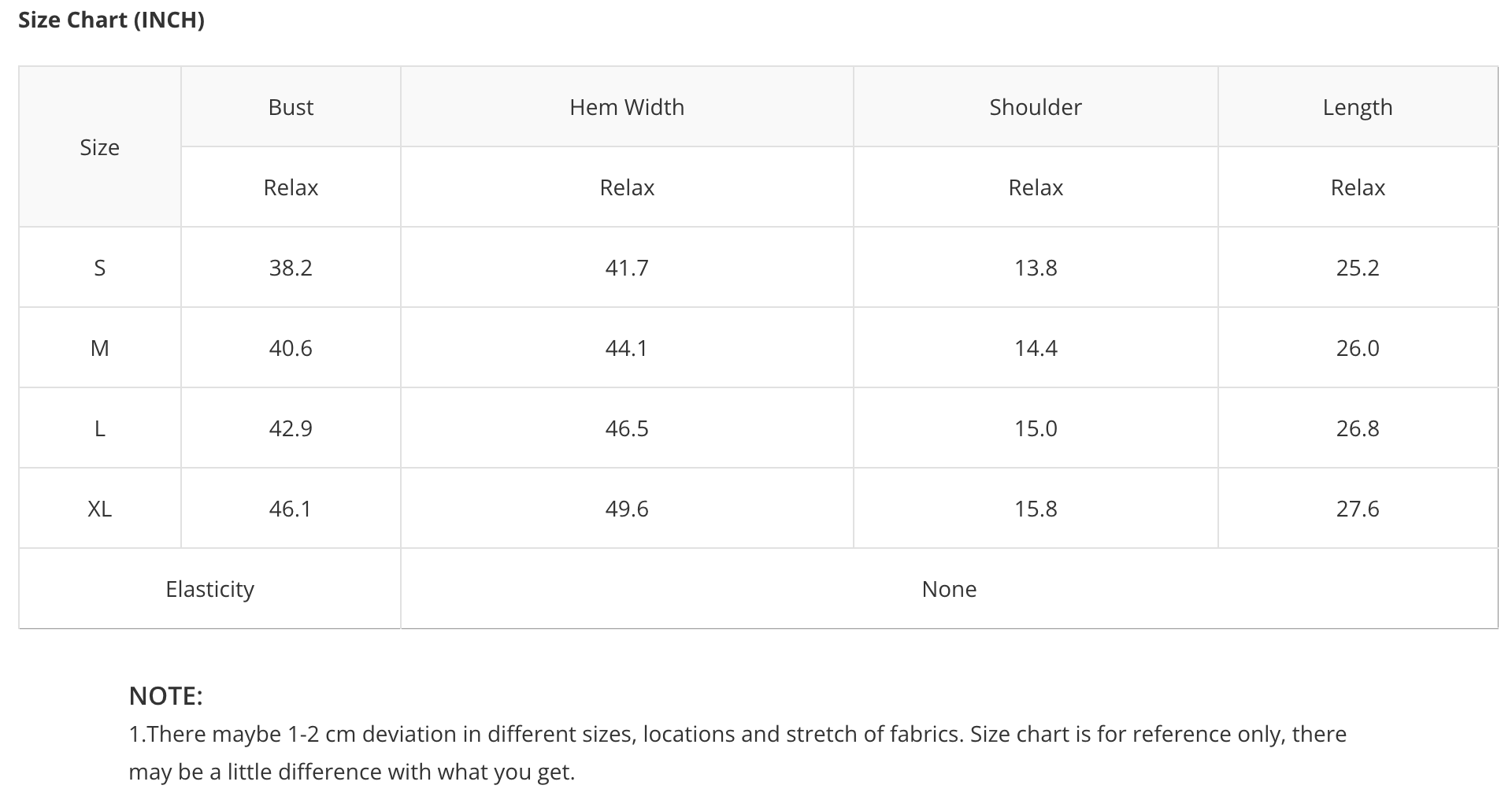This screenshot has height=789, width=1512.
Task: Select the L size row label
Action: coord(99,428)
